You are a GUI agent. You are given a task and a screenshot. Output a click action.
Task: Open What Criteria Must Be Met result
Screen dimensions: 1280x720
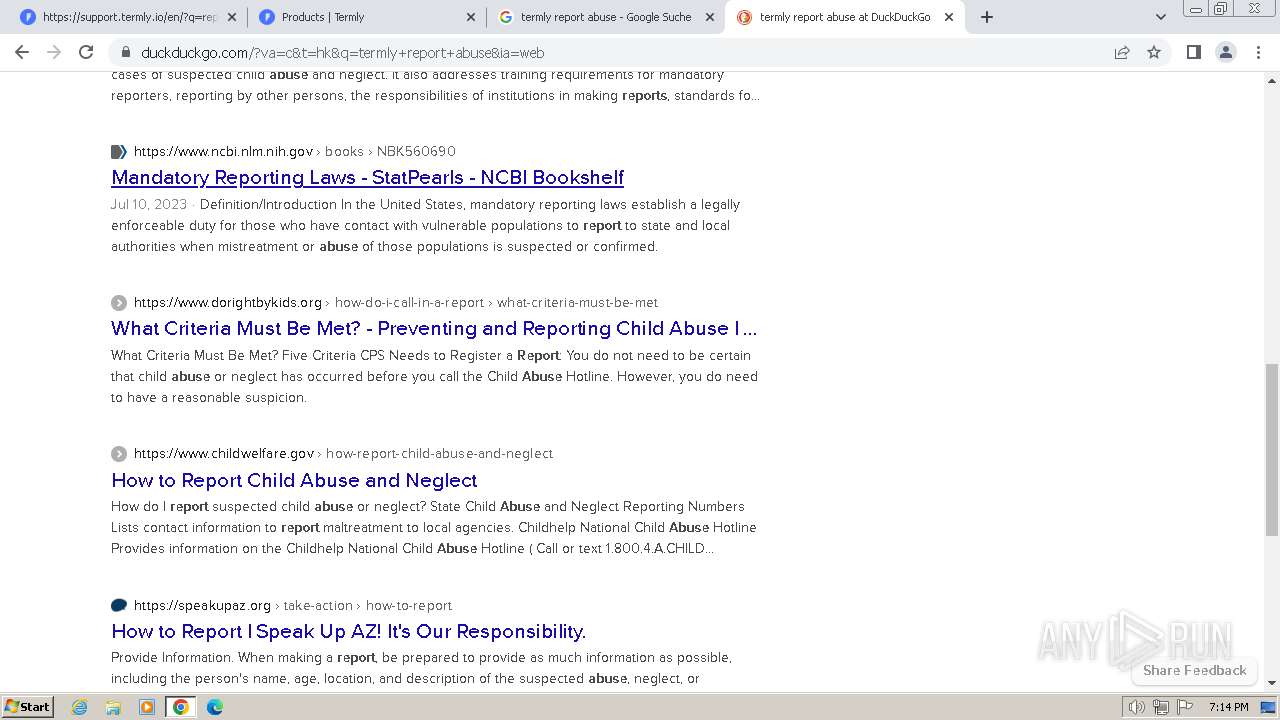(434, 328)
